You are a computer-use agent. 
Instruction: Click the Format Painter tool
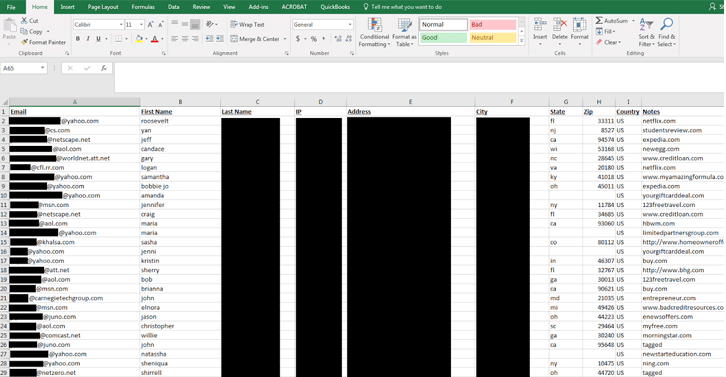coord(44,42)
